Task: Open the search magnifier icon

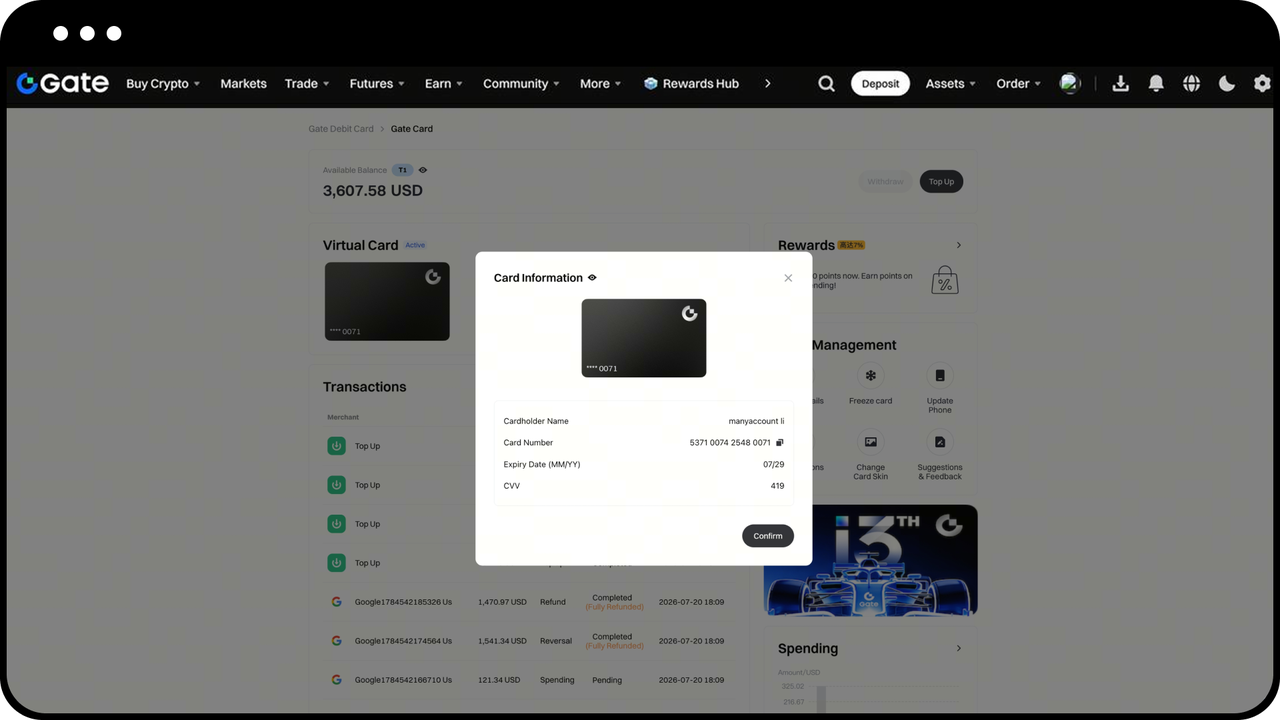Action: click(826, 84)
